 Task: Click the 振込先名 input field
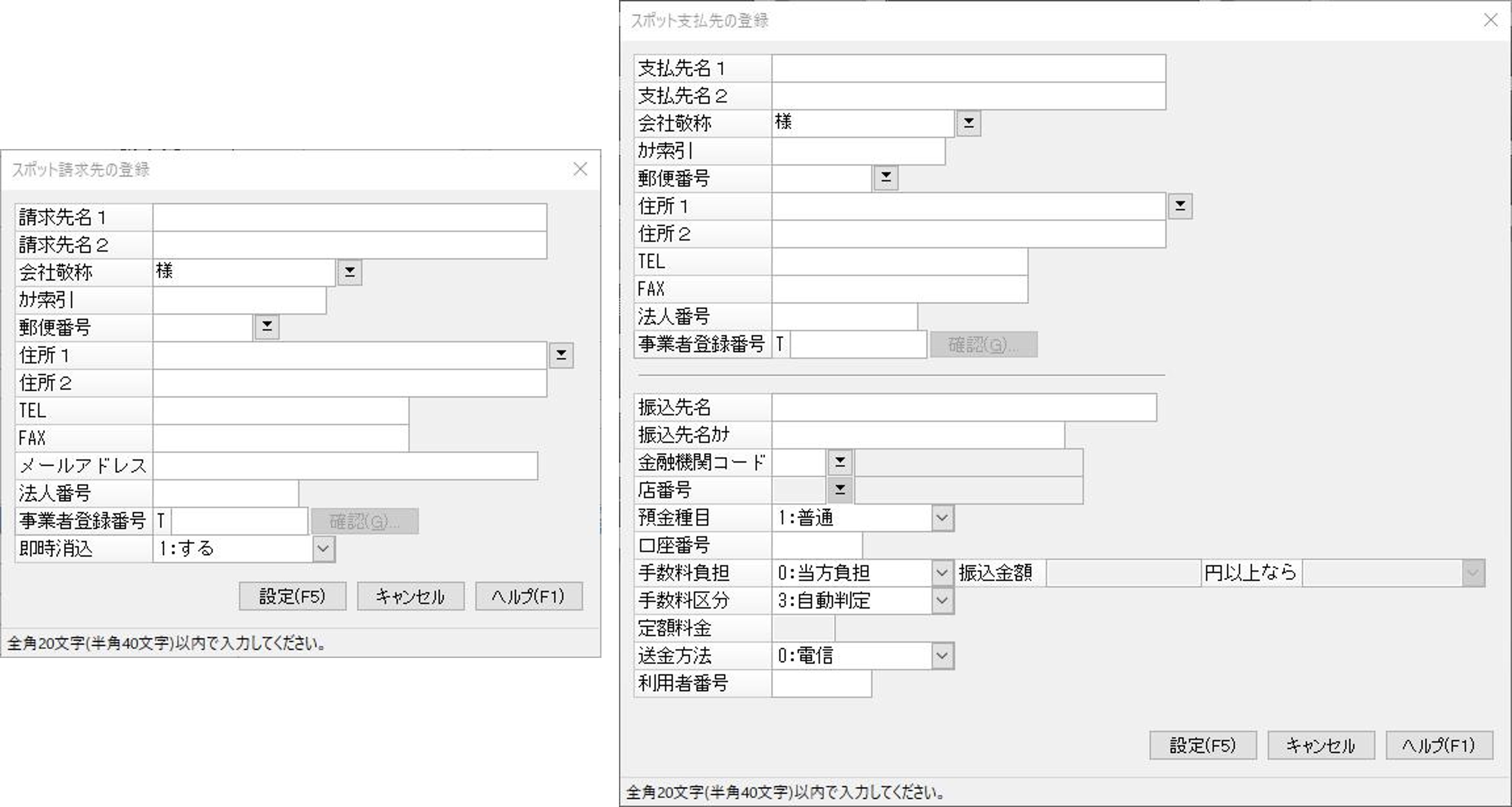click(x=963, y=408)
